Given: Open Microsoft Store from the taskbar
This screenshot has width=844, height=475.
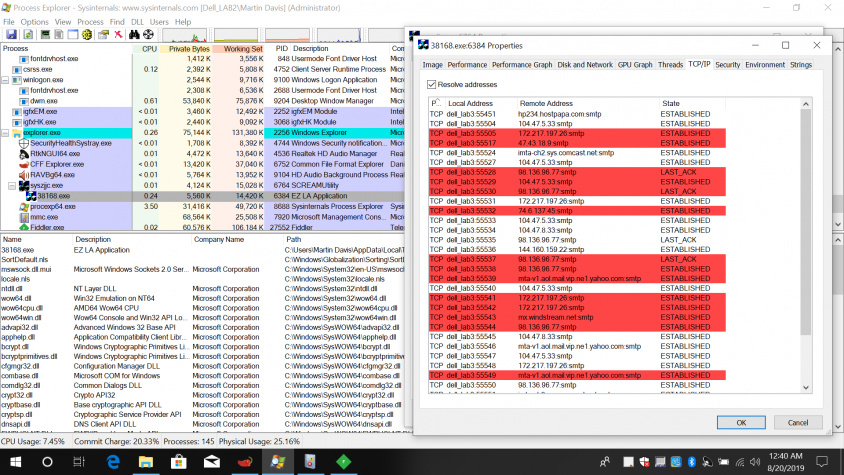Looking at the screenshot, I should pos(179,462).
